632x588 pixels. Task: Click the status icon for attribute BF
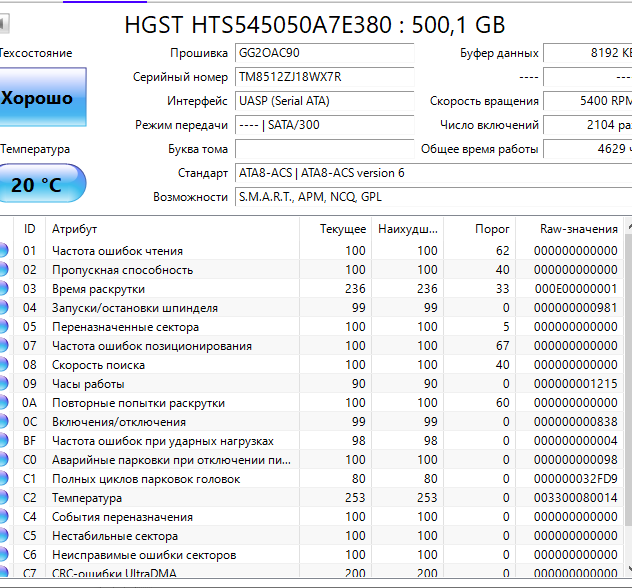(x=4, y=441)
